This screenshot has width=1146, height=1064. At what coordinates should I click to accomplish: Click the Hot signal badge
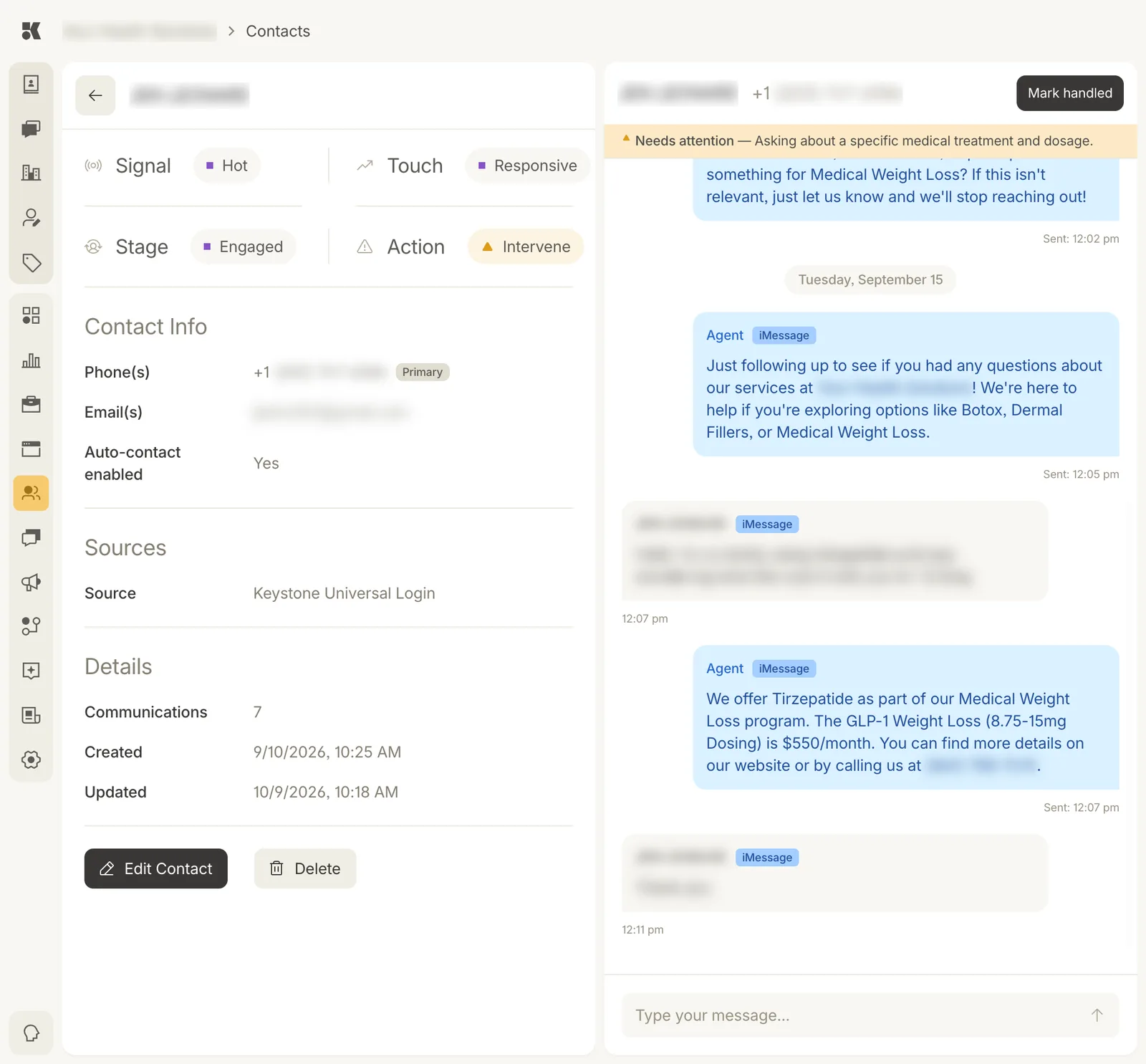point(226,166)
